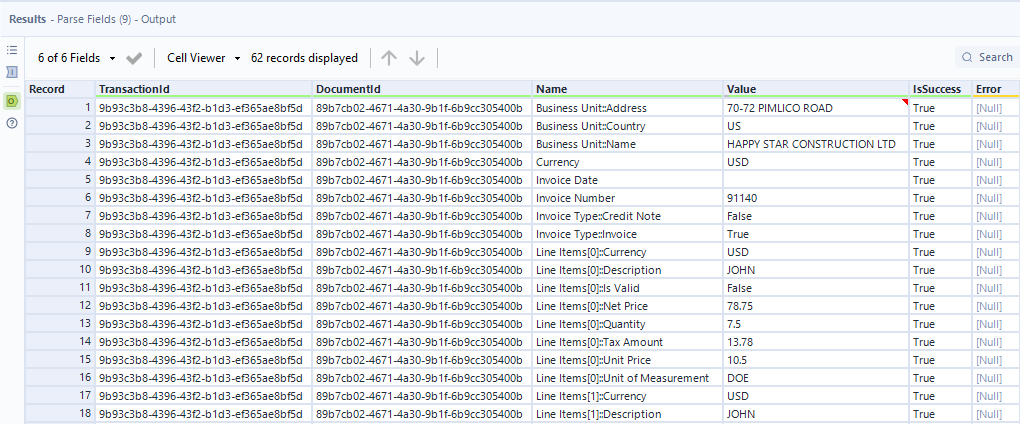Select the DocumentId column header
The width and height of the screenshot is (1020, 424).
pos(422,89)
